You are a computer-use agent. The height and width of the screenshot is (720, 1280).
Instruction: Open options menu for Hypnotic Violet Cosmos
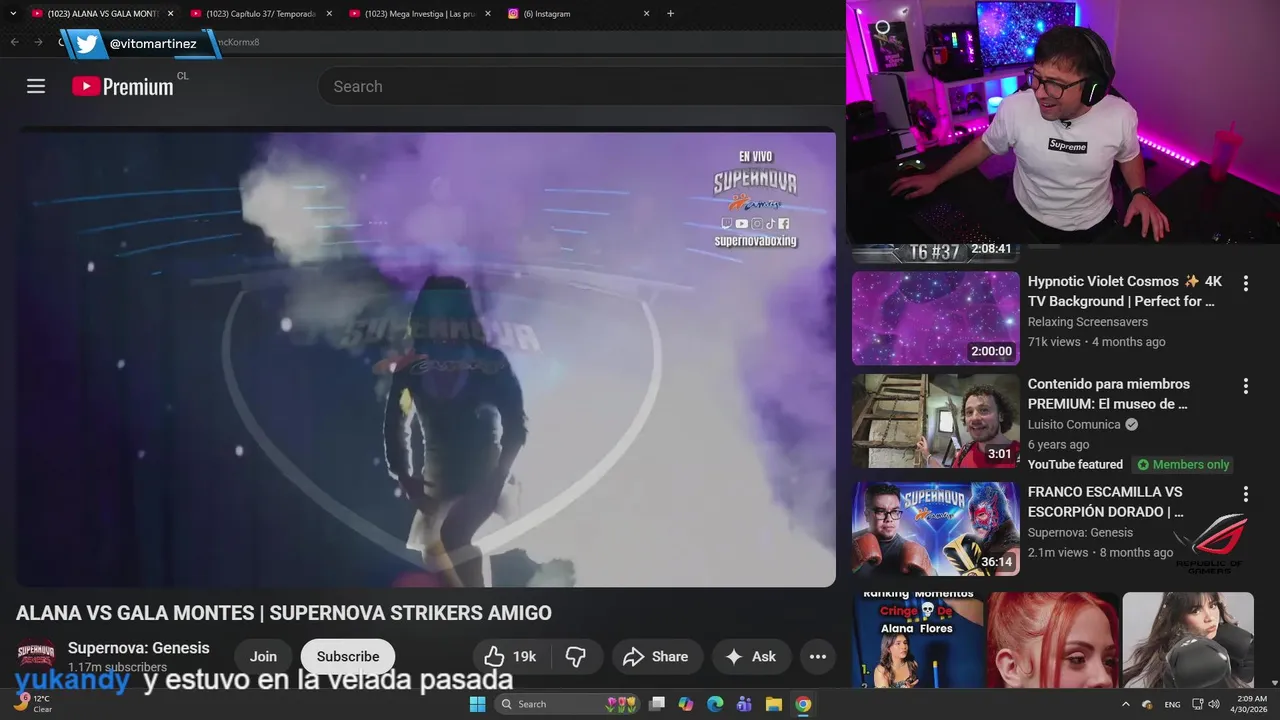pyautogui.click(x=1246, y=284)
